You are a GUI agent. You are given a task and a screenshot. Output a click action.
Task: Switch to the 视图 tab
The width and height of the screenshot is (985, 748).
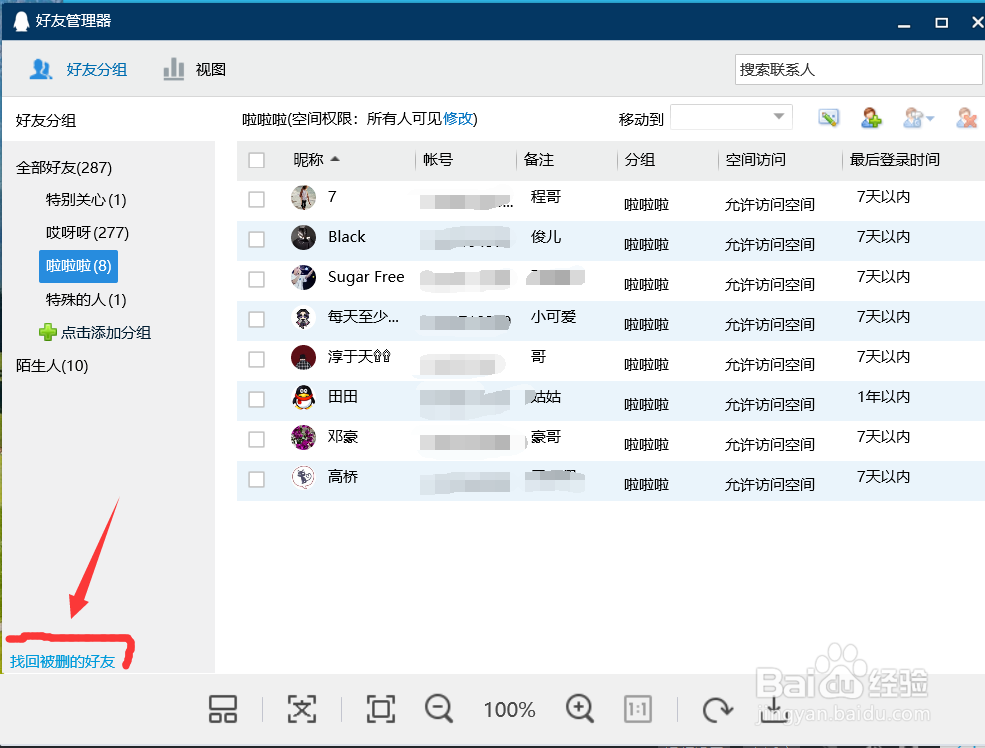[209, 69]
